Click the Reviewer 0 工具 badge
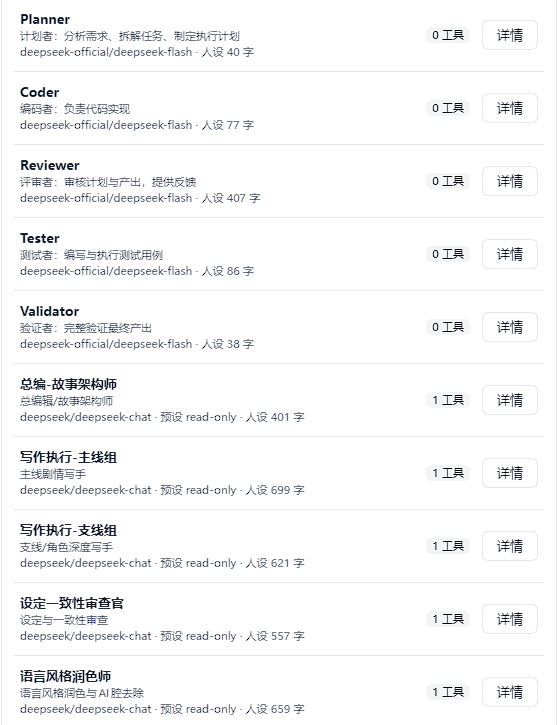The height and width of the screenshot is (725, 559). (x=448, y=181)
